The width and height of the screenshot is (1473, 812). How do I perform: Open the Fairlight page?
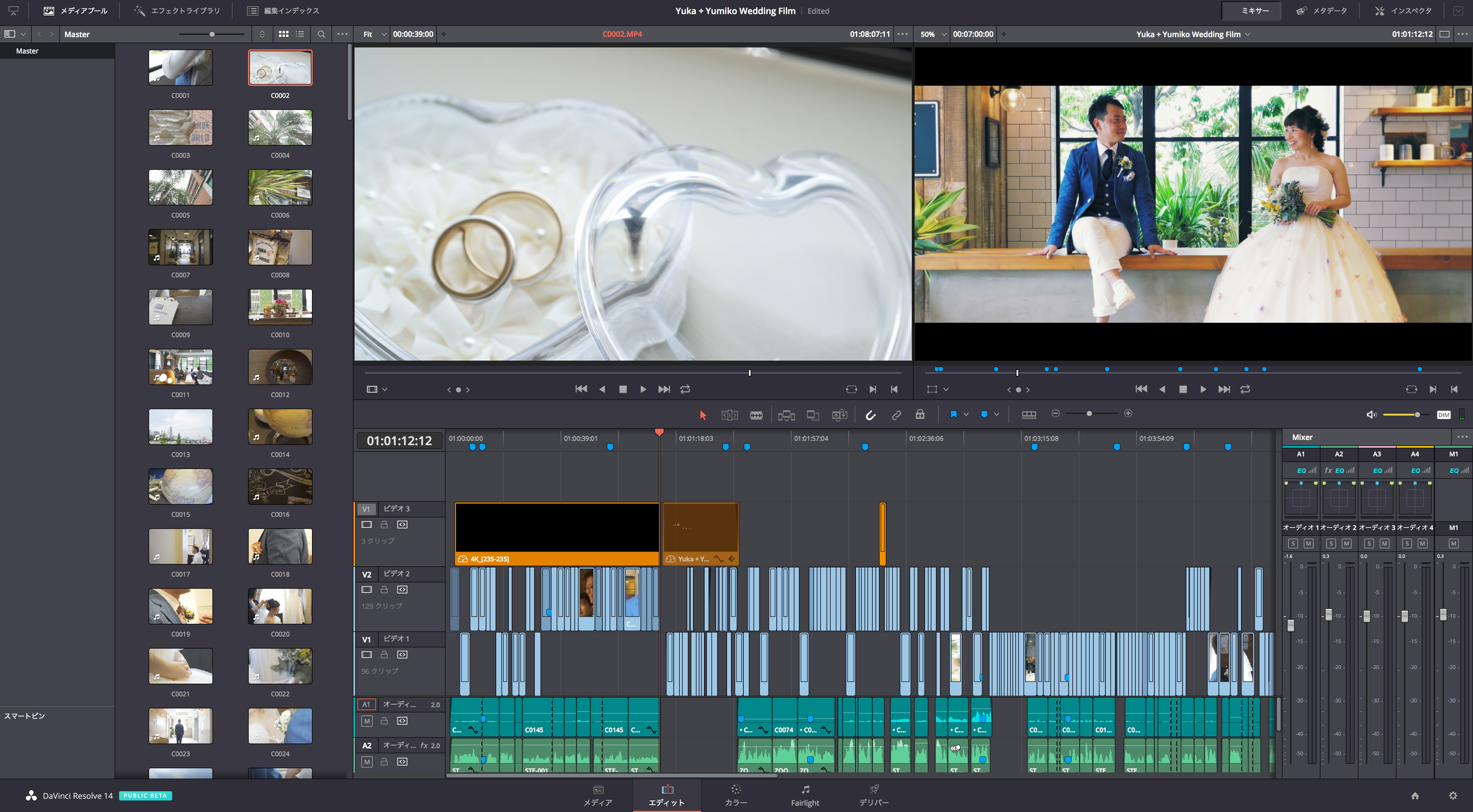point(804,795)
